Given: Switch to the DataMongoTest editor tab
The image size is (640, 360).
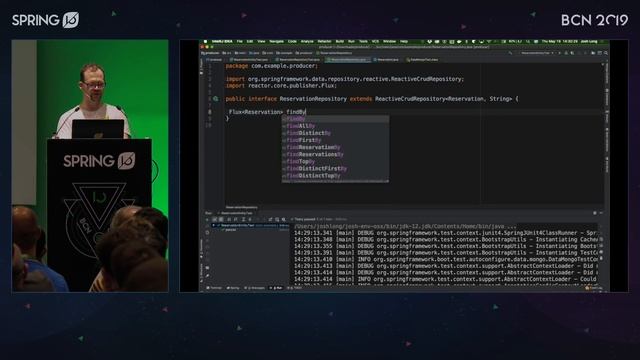Looking at the screenshot, I should point(423,60).
